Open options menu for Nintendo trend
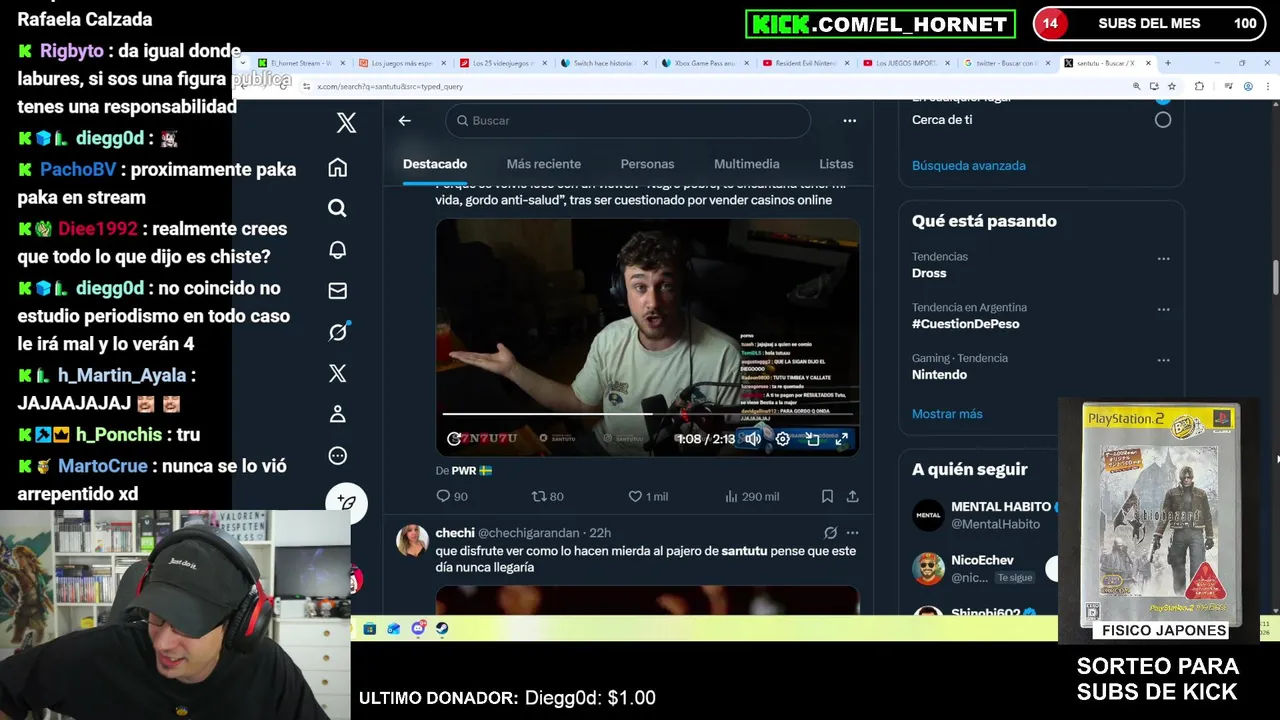The width and height of the screenshot is (1280, 720). click(1163, 360)
